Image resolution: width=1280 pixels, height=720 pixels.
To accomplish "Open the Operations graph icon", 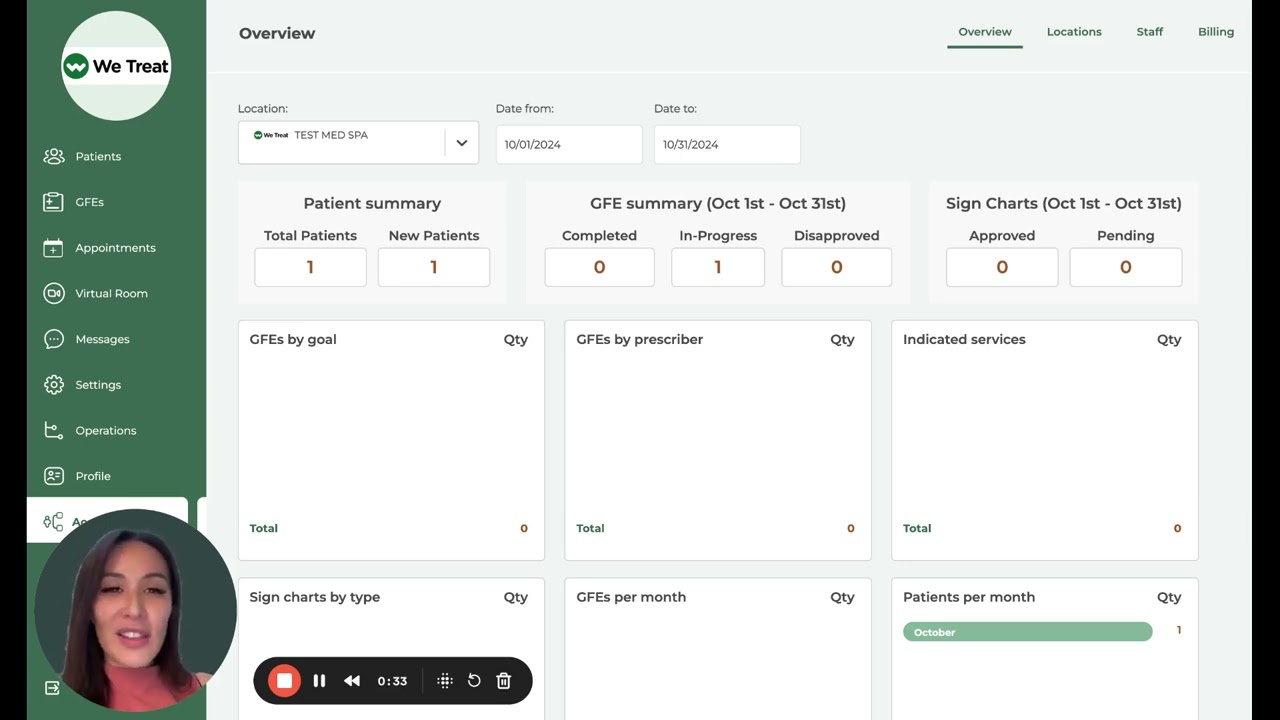I will click(54, 430).
